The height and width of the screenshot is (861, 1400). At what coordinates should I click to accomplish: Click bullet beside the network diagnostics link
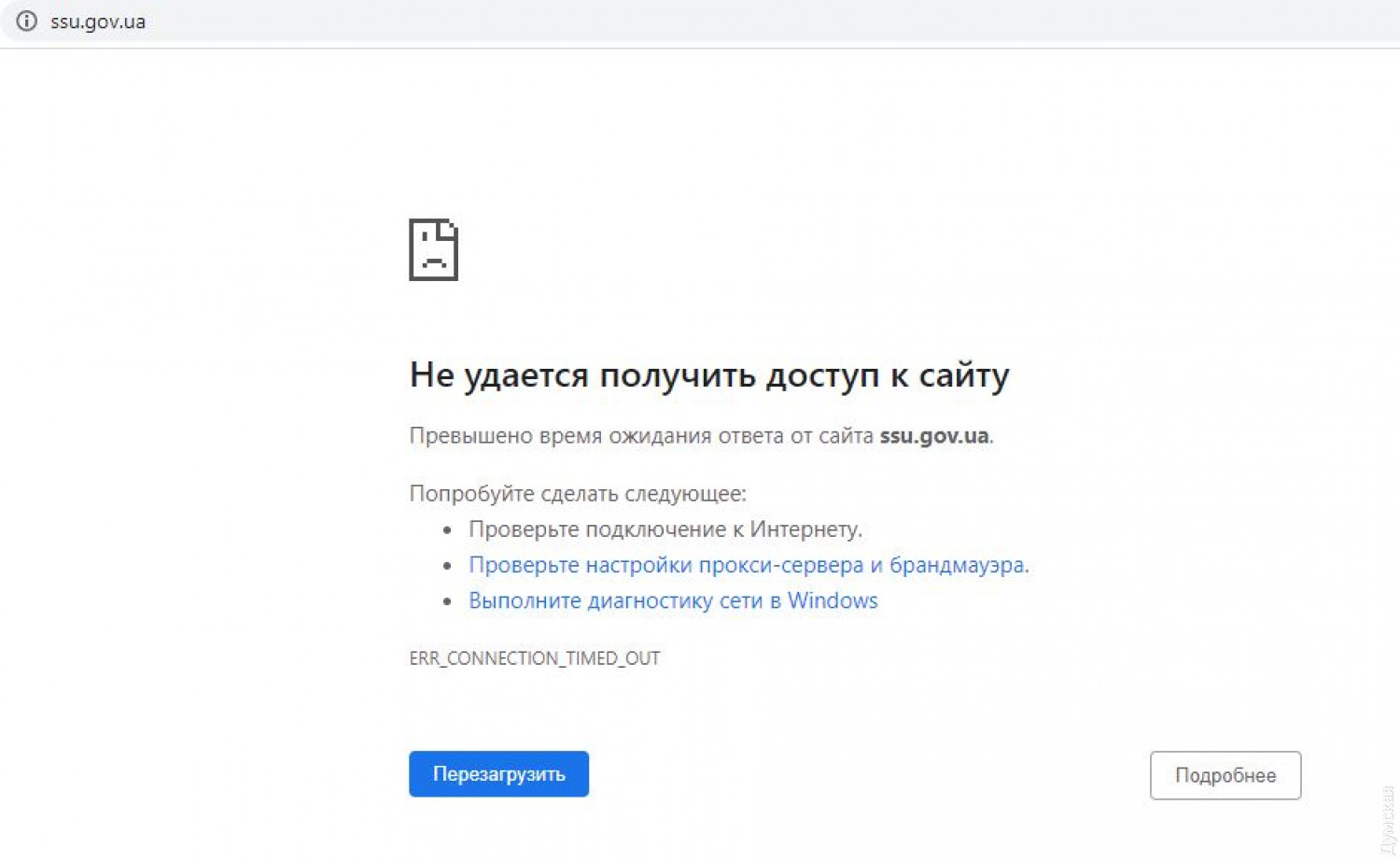448,601
